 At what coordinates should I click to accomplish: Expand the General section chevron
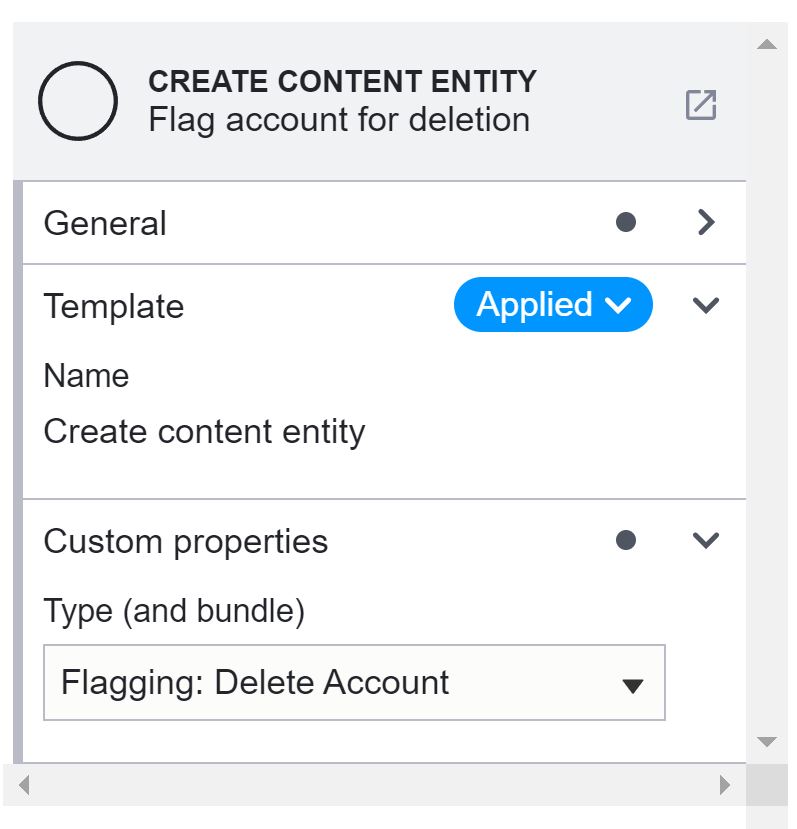pos(706,222)
